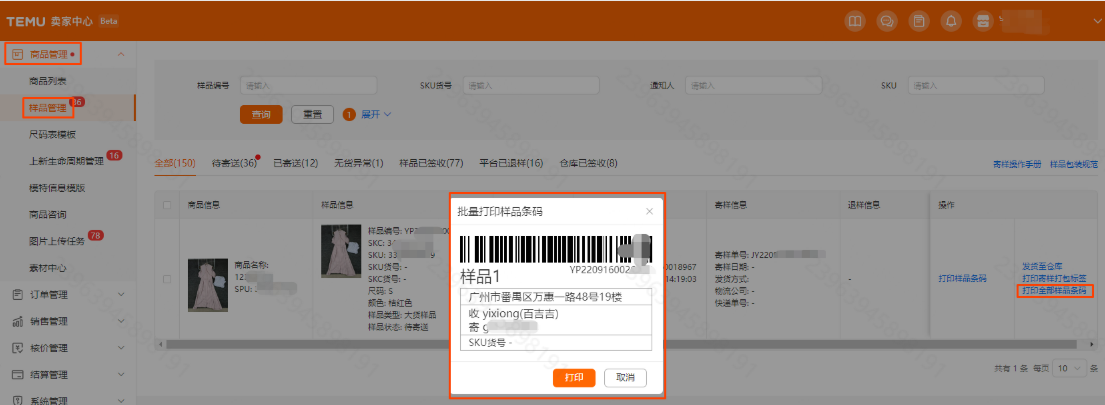The image size is (1105, 405).
Task: Focus the 通知人 input field
Action: (754, 85)
